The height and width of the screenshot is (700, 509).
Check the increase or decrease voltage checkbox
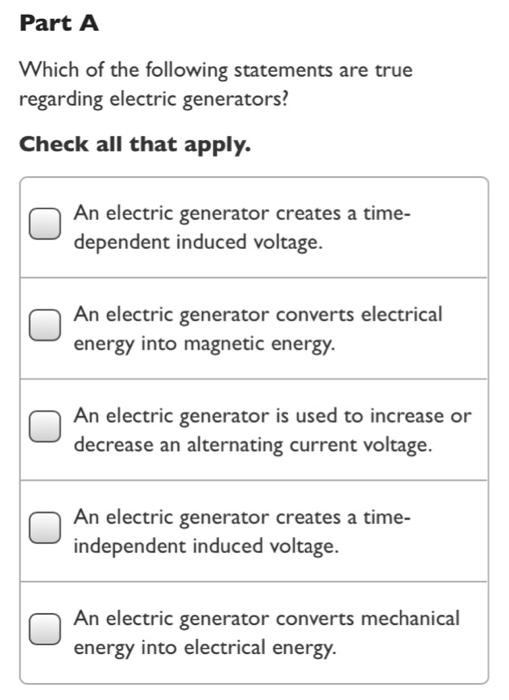45,426
